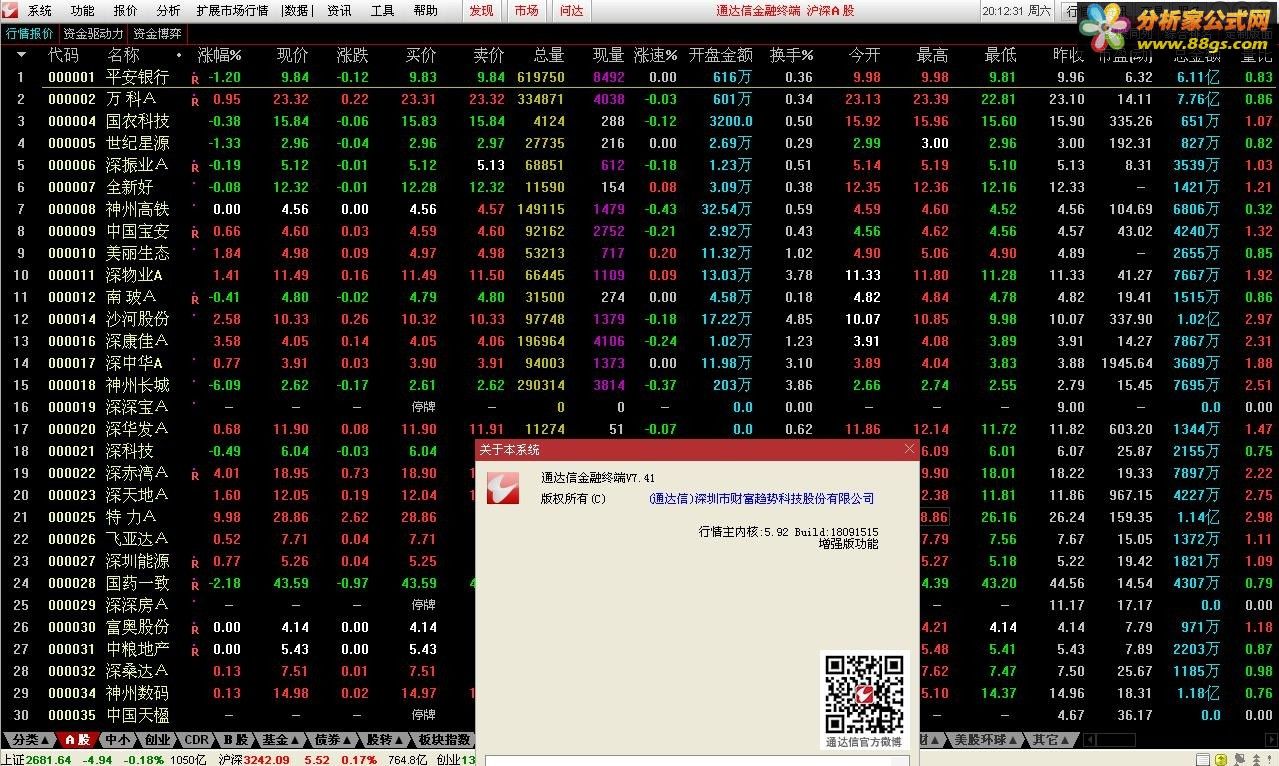Select the CDR bottom tab

(x=196, y=740)
